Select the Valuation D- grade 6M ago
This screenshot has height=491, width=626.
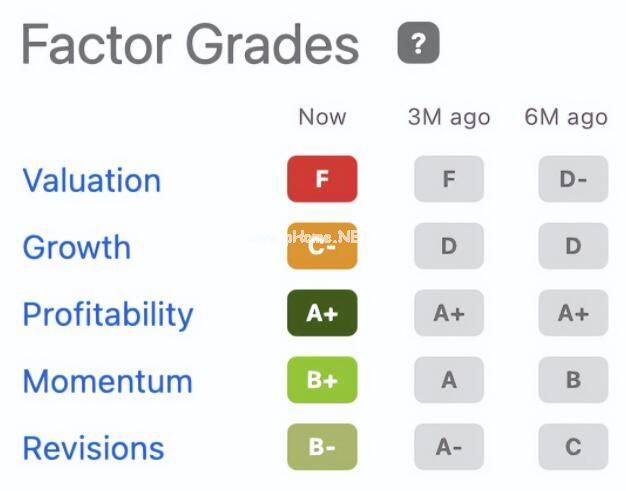point(573,179)
